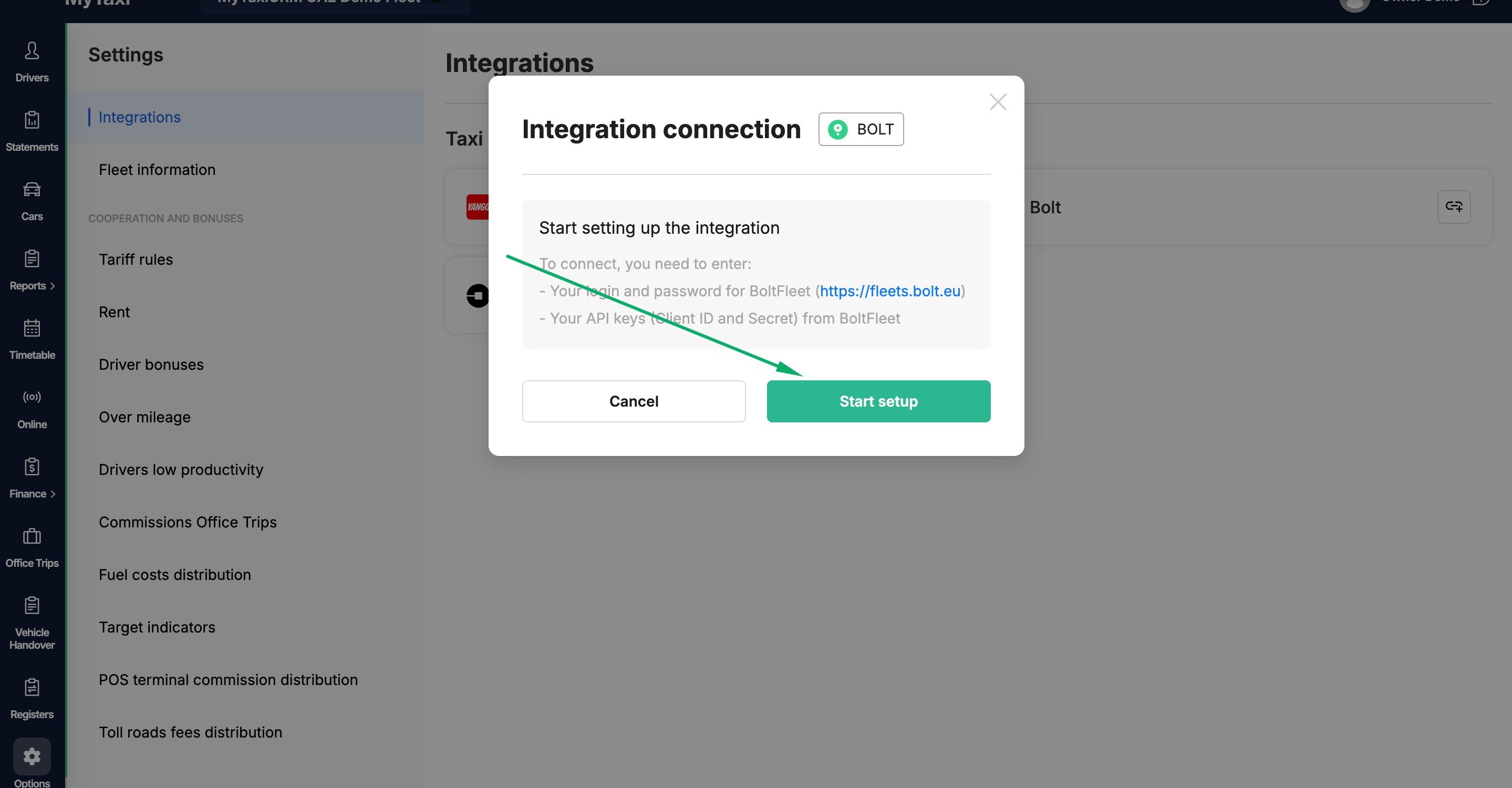Open the Online broadcast icon
This screenshot has height=788, width=1512.
point(32,397)
